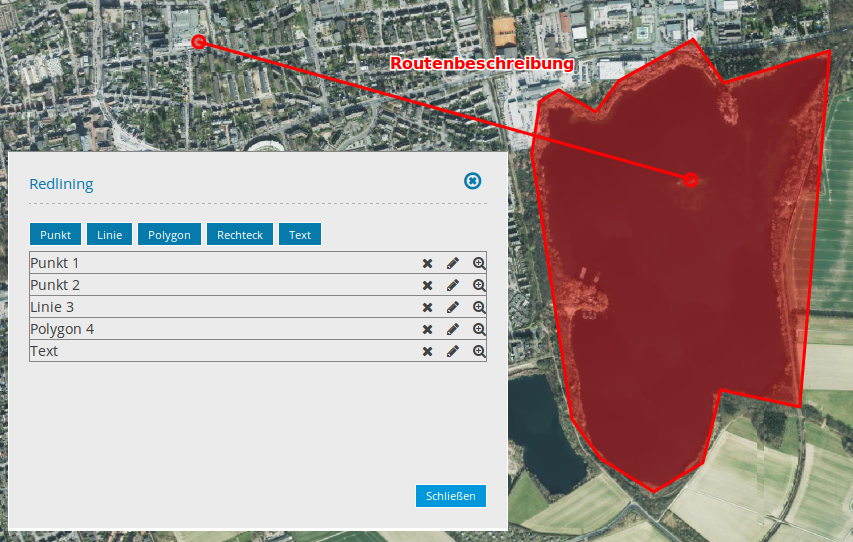This screenshot has width=853, height=542.
Task: Edit the Punkt 2 entry
Action: pyautogui.click(x=453, y=285)
